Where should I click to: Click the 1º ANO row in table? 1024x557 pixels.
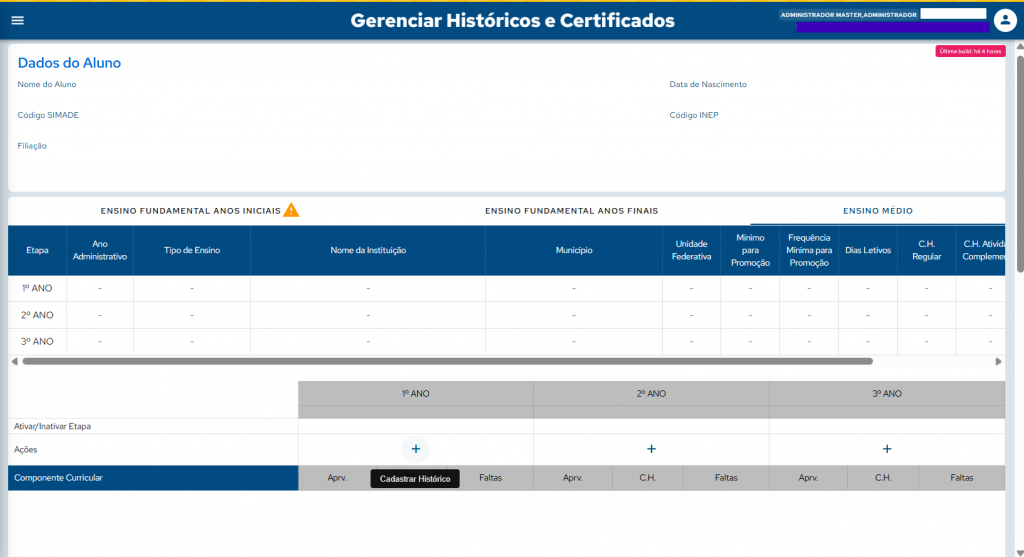[x=37, y=288]
